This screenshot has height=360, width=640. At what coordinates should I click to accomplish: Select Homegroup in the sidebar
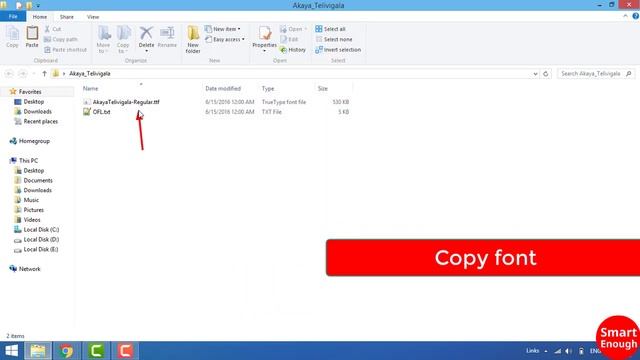tap(34, 141)
